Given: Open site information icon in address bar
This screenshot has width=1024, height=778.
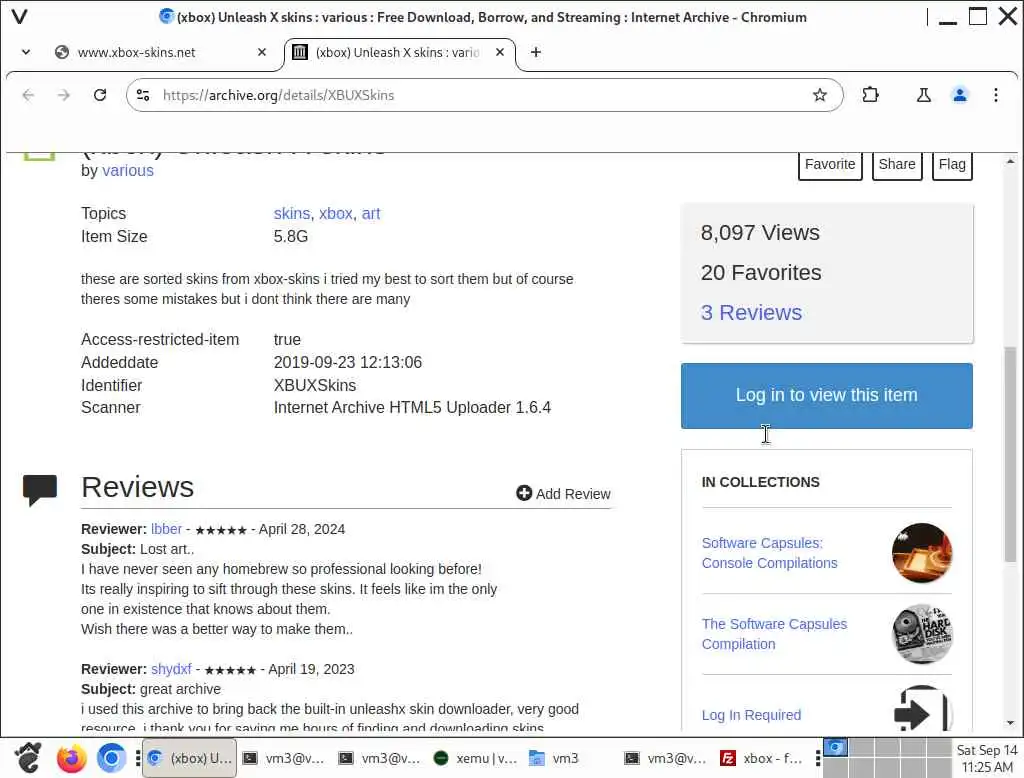Looking at the screenshot, I should tap(143, 95).
